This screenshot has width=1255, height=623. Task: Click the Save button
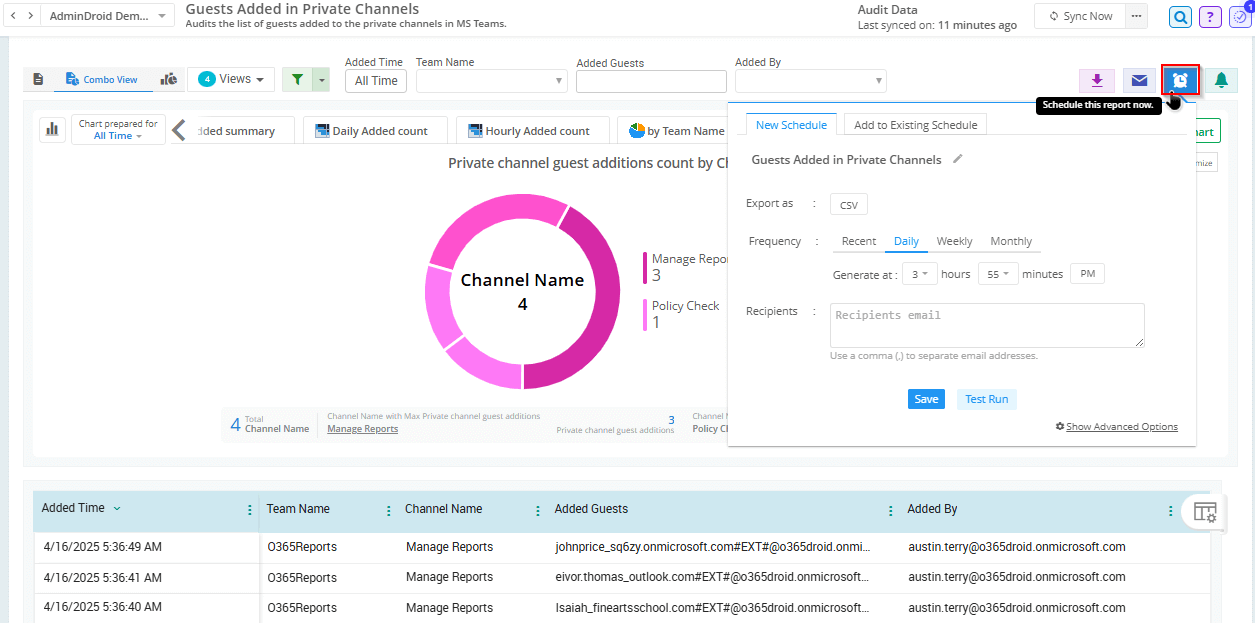(x=926, y=399)
